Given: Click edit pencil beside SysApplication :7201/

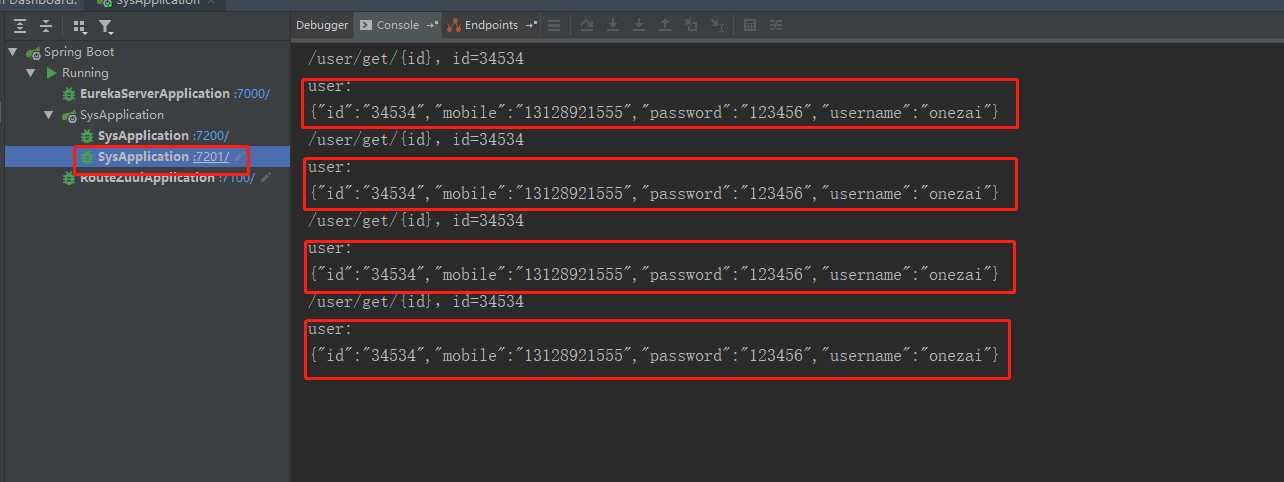Looking at the screenshot, I should pyautogui.click(x=239, y=157).
